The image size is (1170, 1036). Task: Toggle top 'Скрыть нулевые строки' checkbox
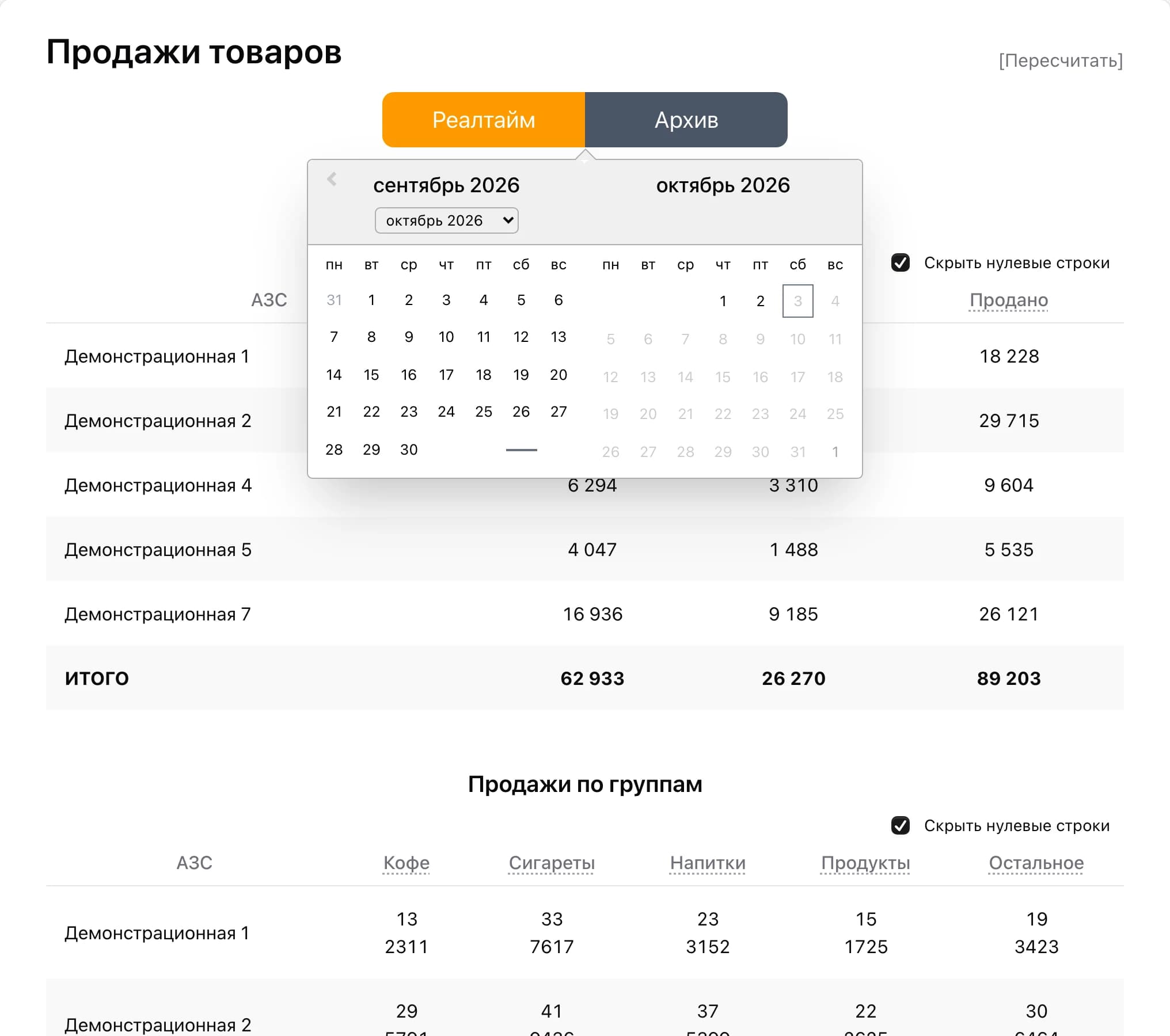(x=901, y=263)
